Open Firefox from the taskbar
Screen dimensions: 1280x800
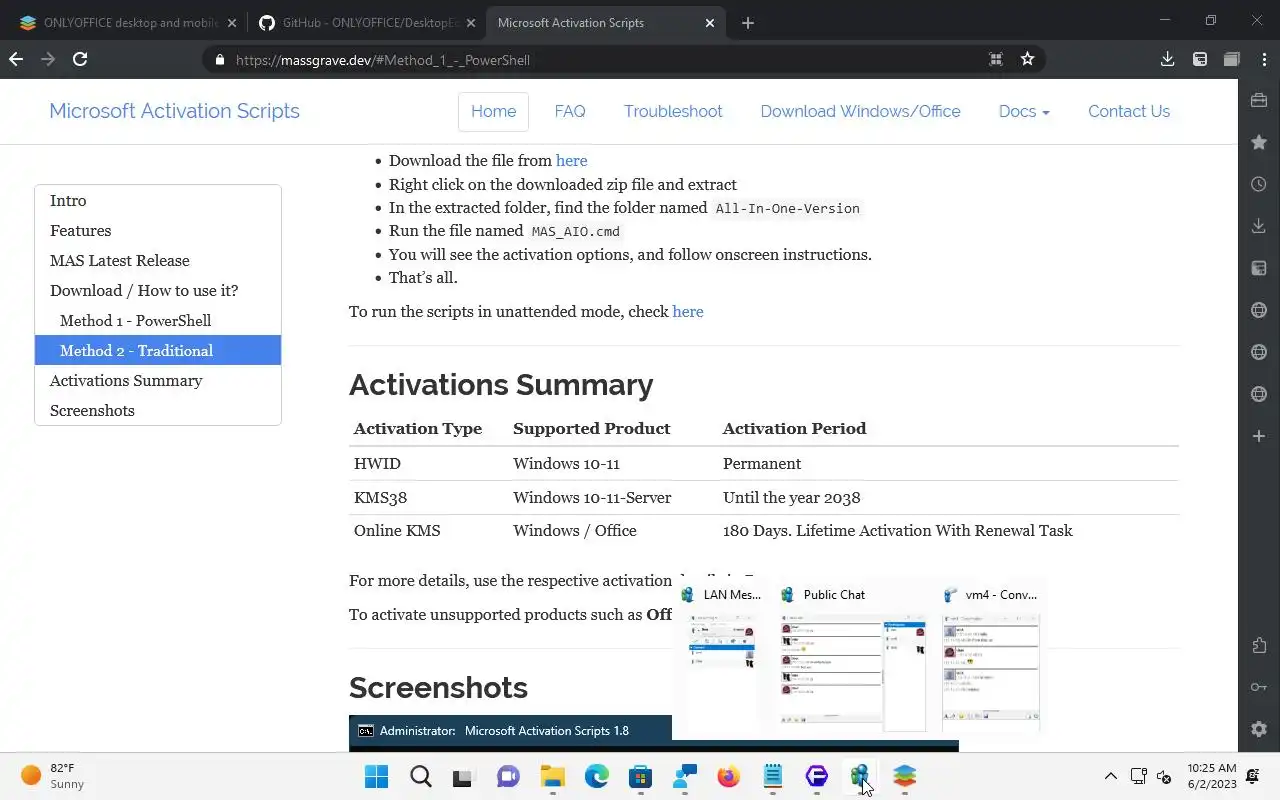coord(729,776)
